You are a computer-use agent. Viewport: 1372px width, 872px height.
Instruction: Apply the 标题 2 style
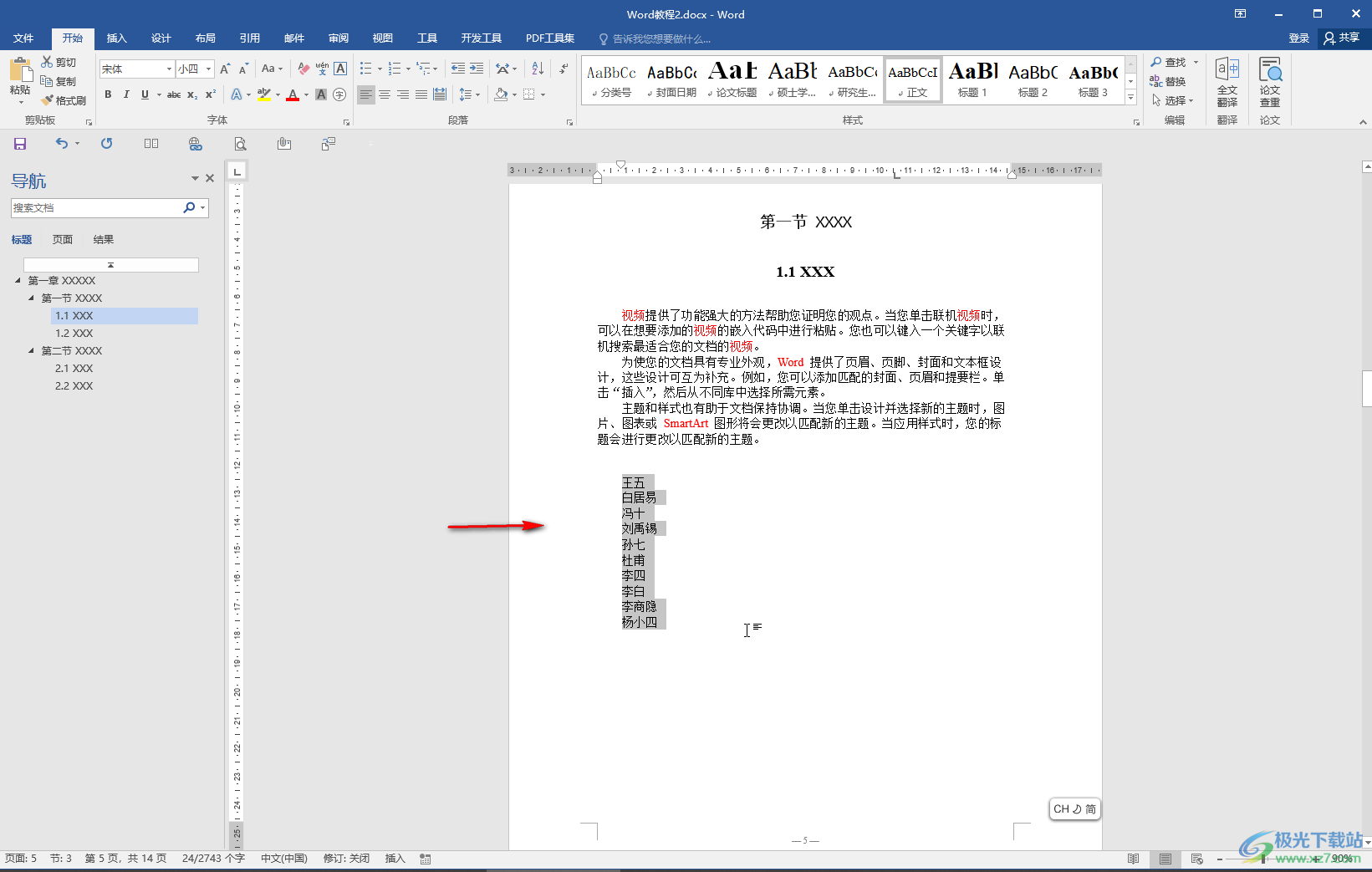[1033, 80]
